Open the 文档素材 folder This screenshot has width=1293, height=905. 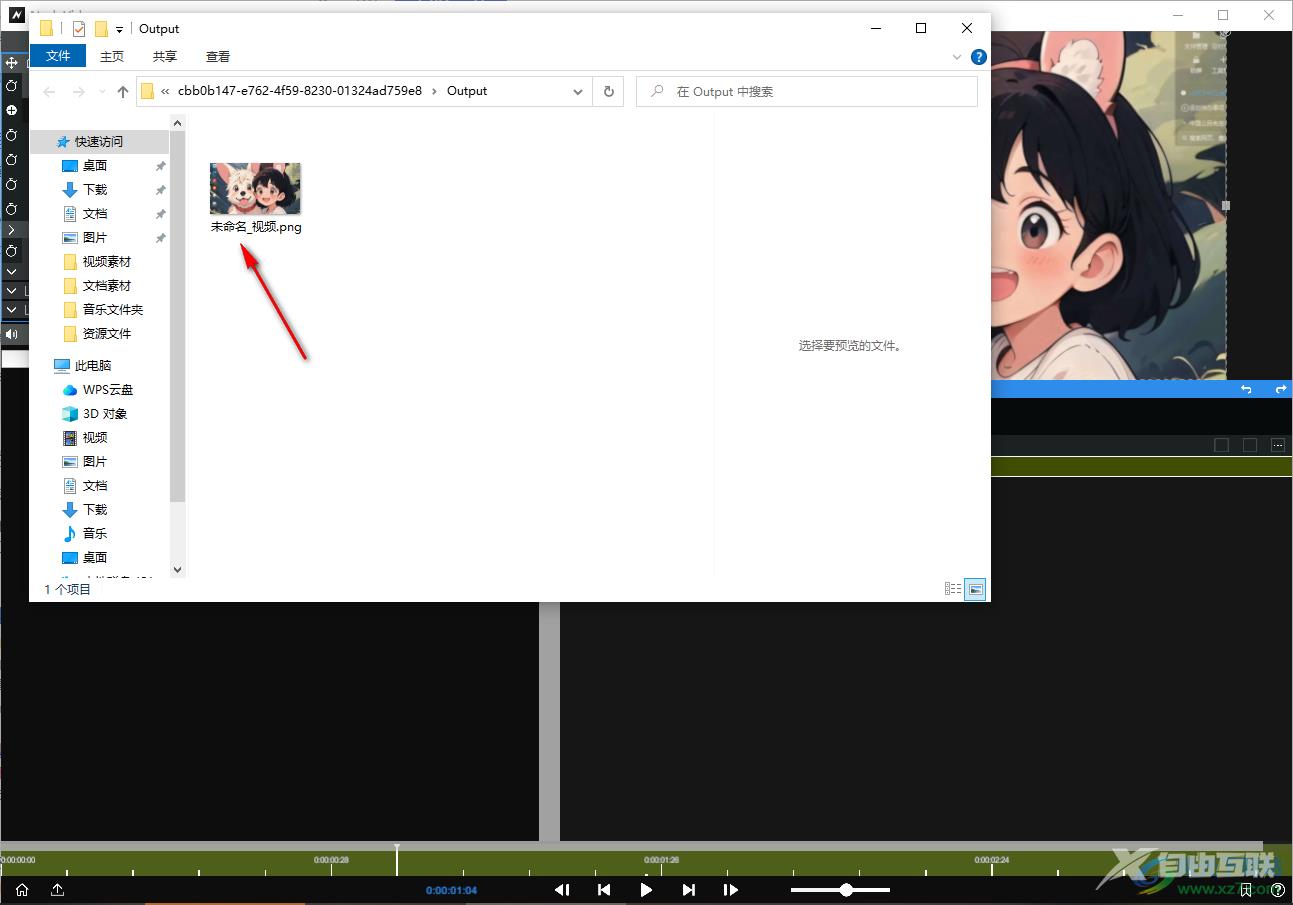point(107,286)
